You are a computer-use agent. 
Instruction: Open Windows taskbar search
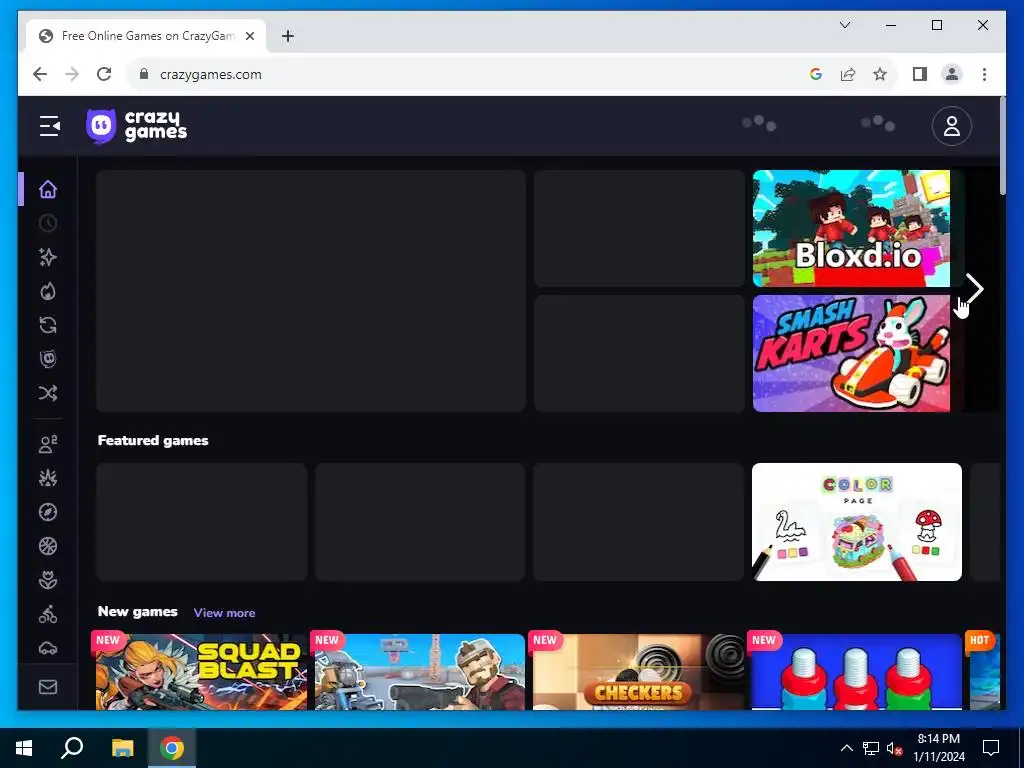click(72, 748)
